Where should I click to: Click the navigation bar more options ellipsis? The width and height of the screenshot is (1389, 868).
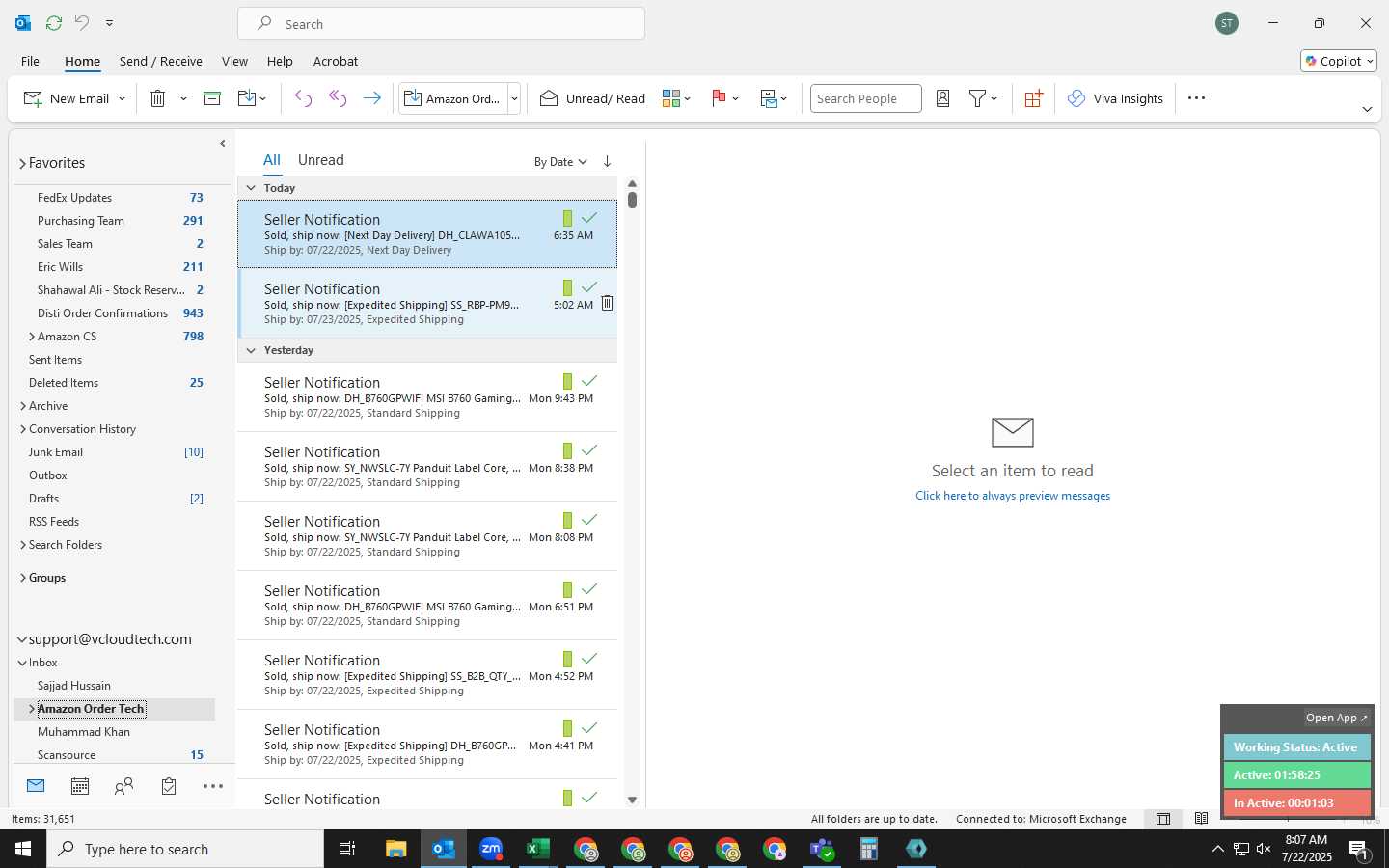pos(213,787)
